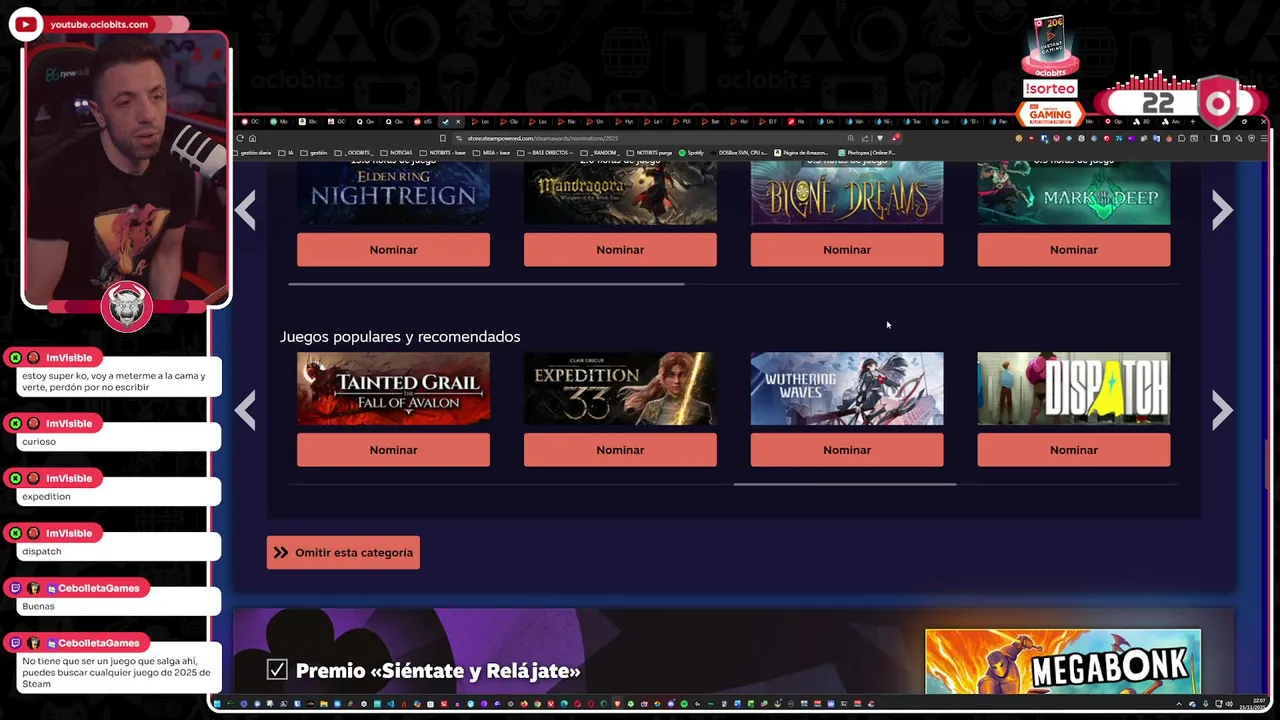Show previous games in top carousel
This screenshot has height=720, width=1280.
[245, 210]
